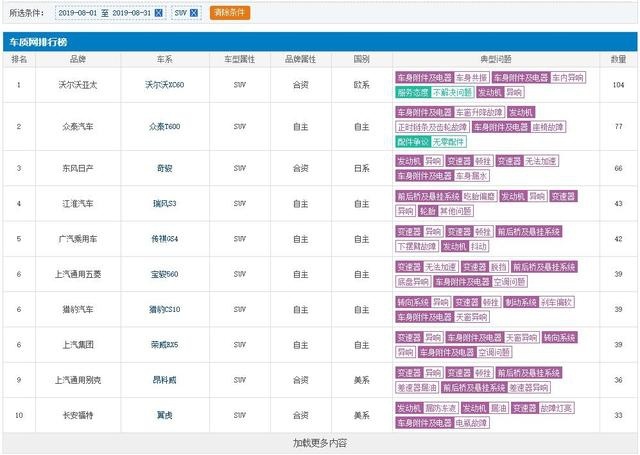Screen dimensions: 640x455
Task: Click the 差速器异响 problem tag
Action: click(x=529, y=387)
